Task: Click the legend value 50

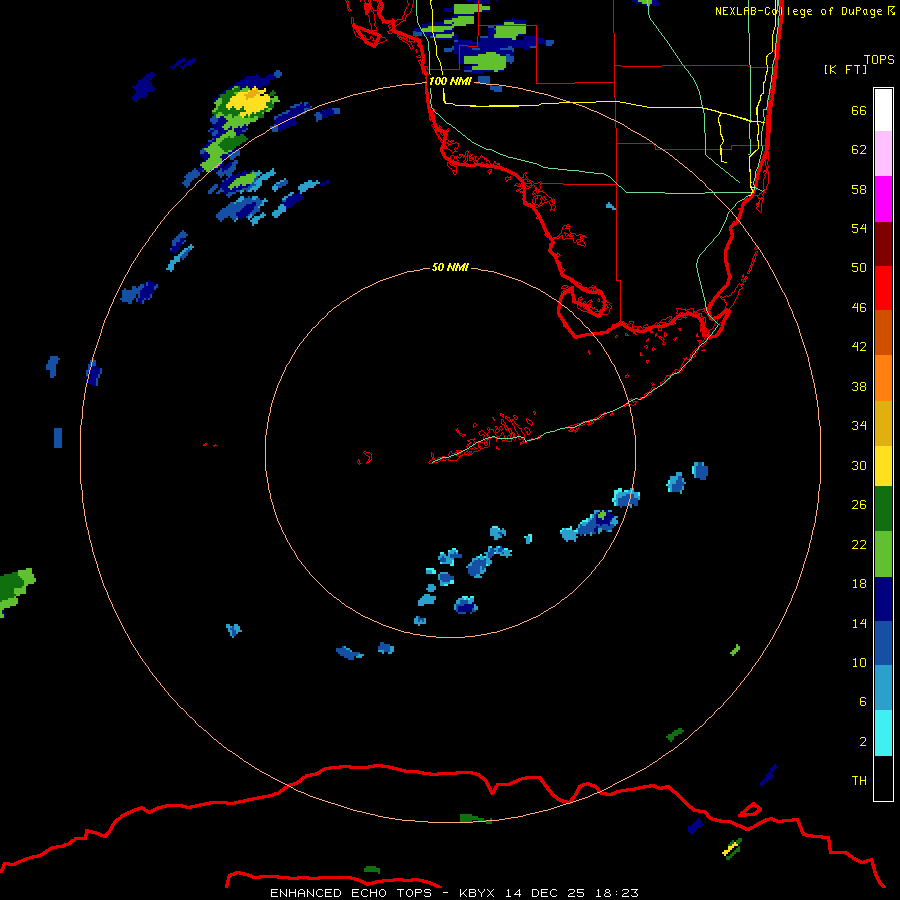Action: pos(859,267)
